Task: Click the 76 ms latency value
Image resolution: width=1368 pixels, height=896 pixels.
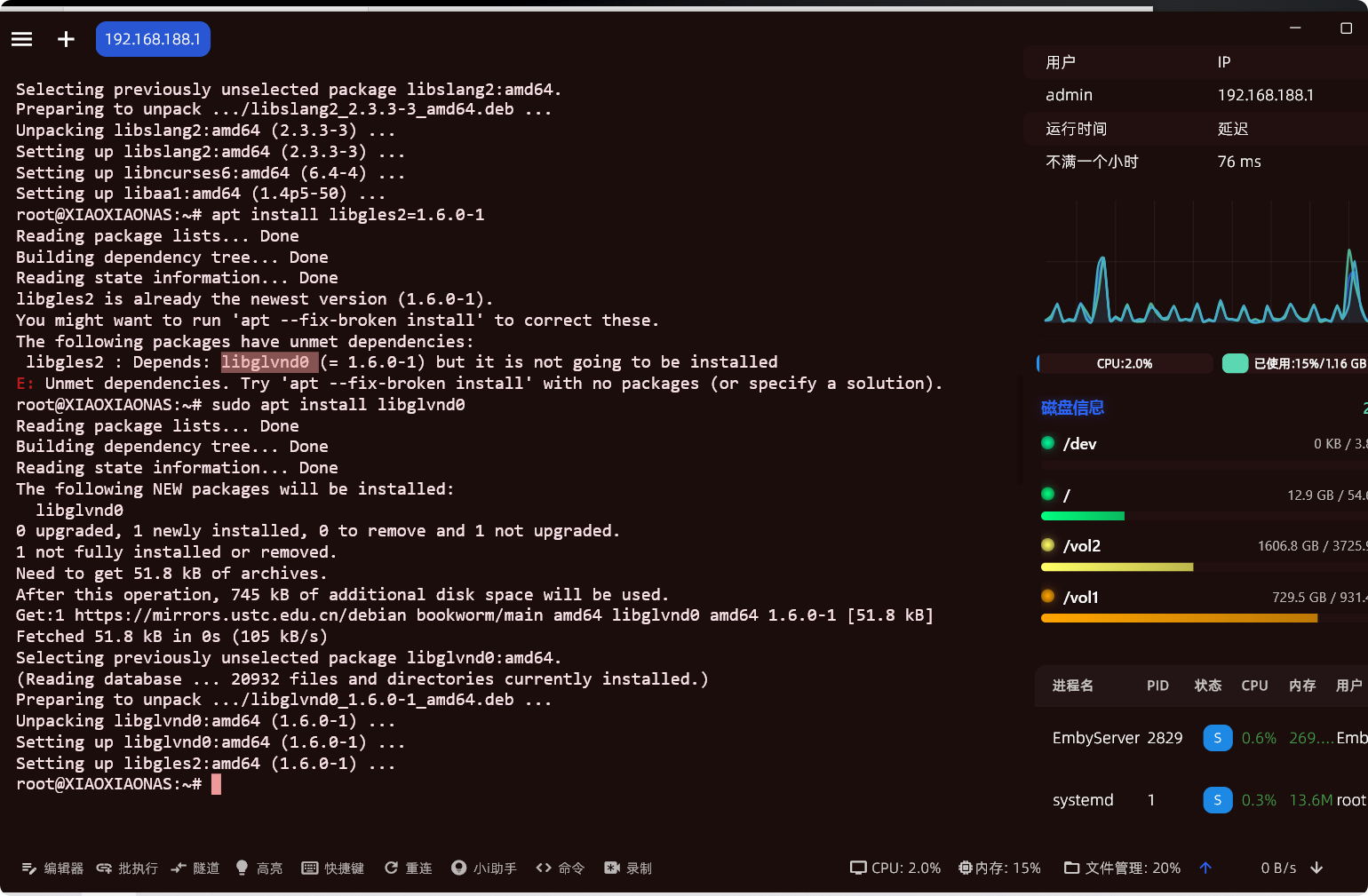Action: coord(1239,162)
